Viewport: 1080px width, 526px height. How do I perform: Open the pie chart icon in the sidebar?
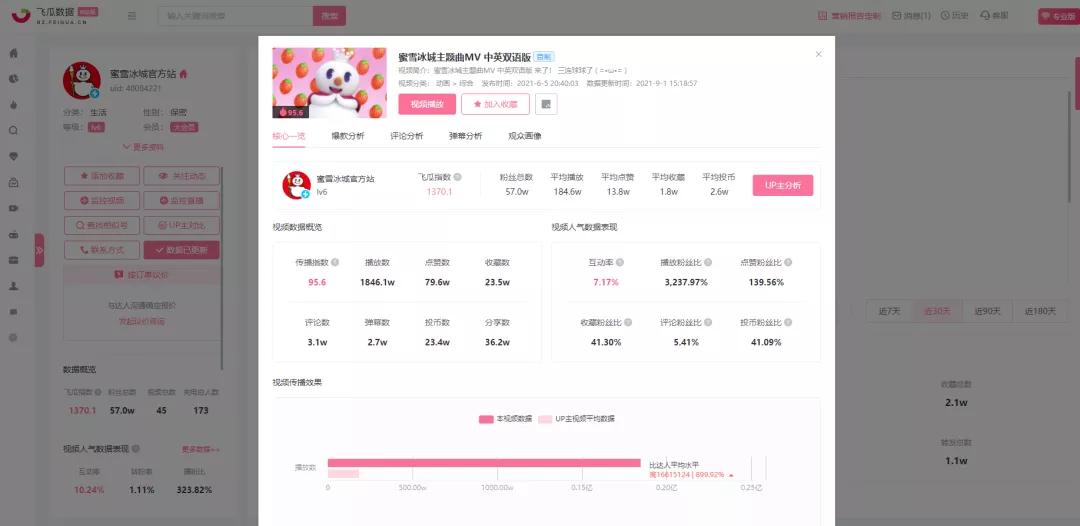(13, 79)
